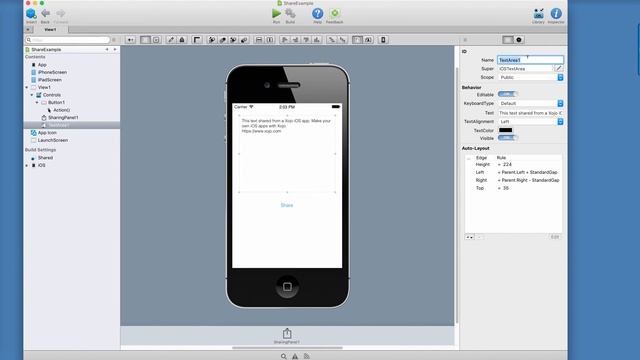Click the fill height layout icon

270,40
